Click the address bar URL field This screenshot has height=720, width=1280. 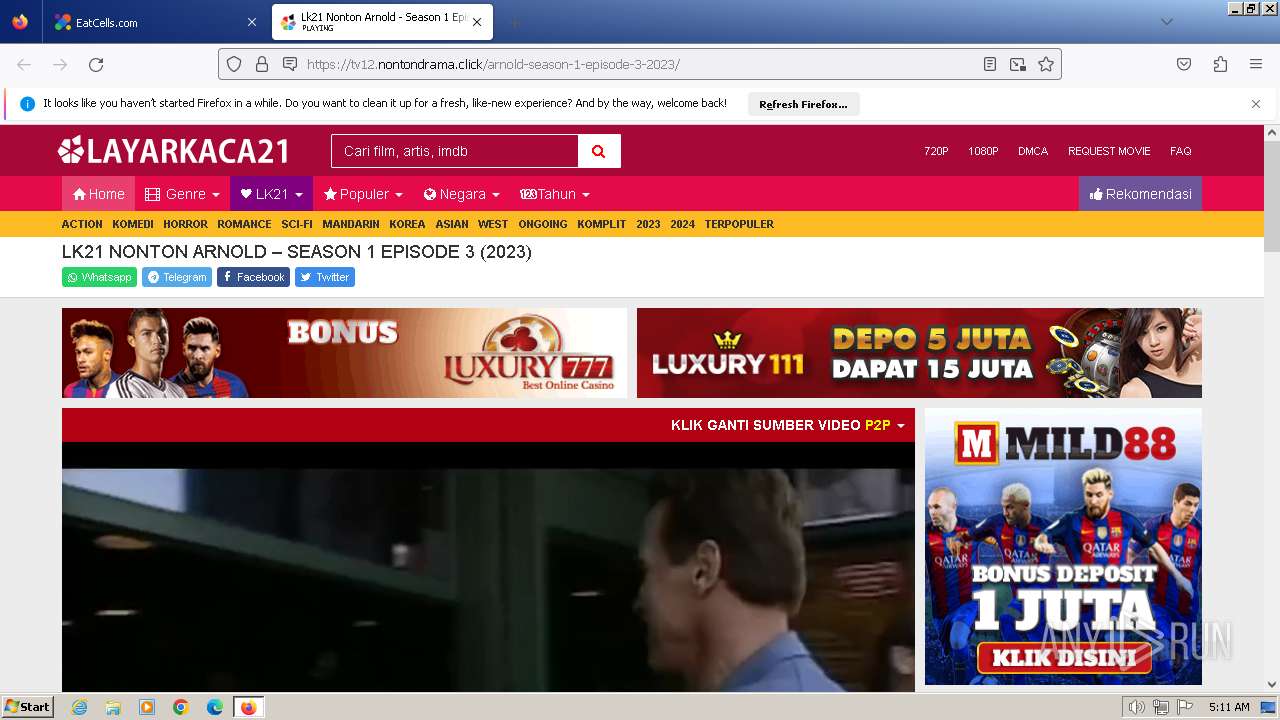click(640, 64)
